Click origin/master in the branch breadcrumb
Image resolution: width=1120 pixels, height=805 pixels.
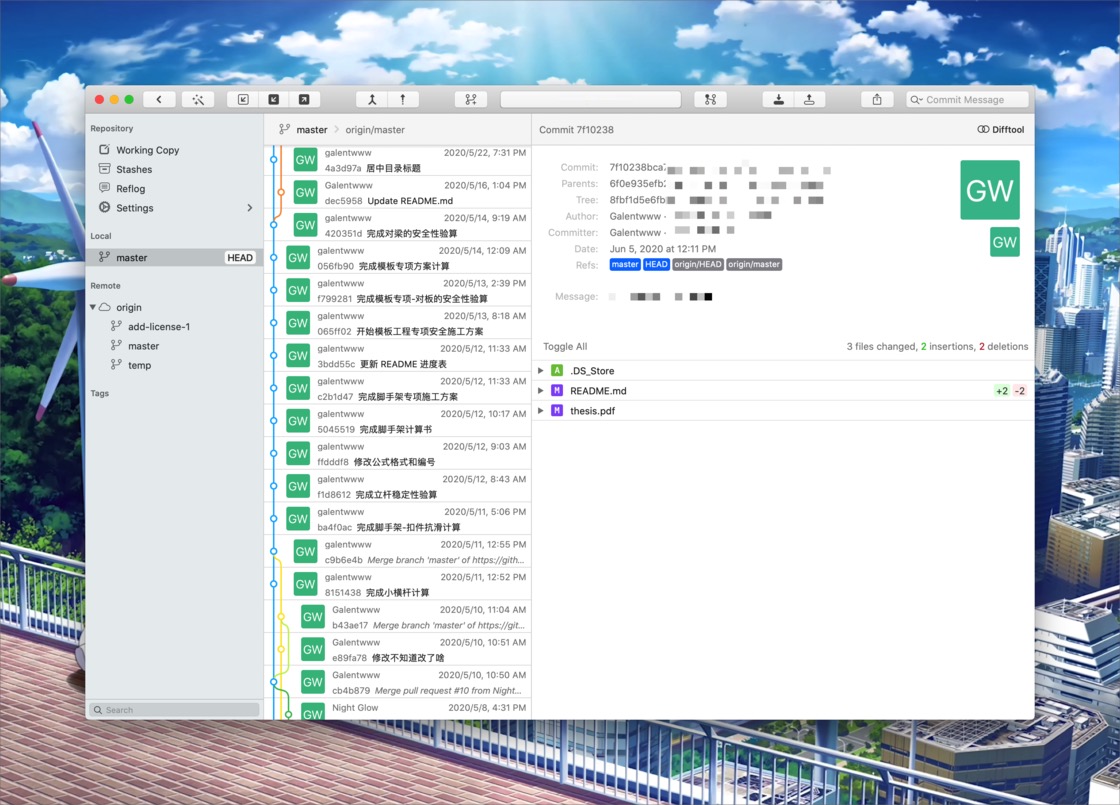(375, 130)
